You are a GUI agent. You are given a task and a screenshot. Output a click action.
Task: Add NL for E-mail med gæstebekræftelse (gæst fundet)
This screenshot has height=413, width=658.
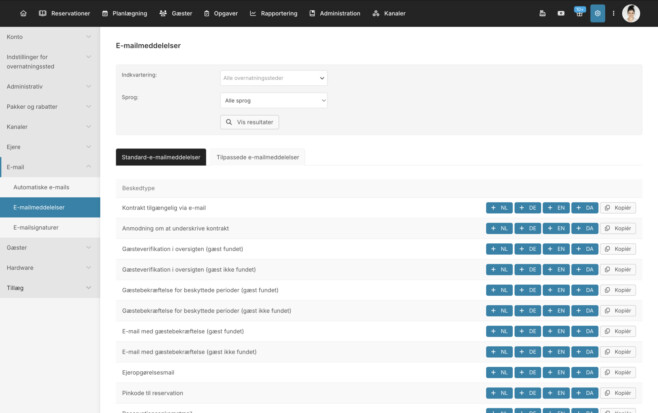(499, 331)
